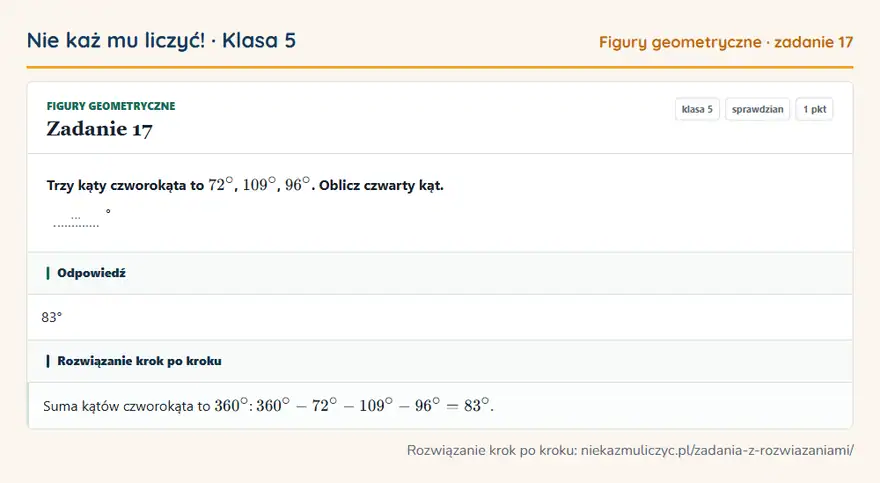Click the answer '83°'
The width and height of the screenshot is (880, 483).
[52, 318]
